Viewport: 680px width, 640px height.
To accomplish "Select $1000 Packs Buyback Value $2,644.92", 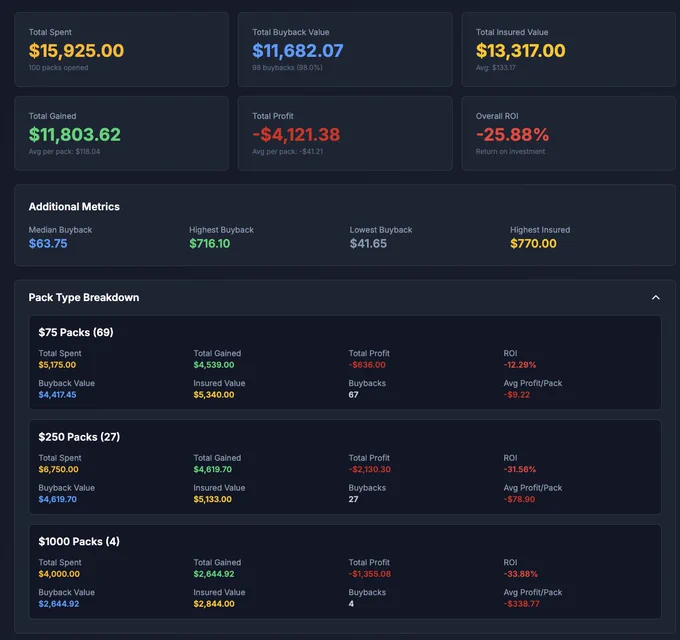I will (59, 604).
